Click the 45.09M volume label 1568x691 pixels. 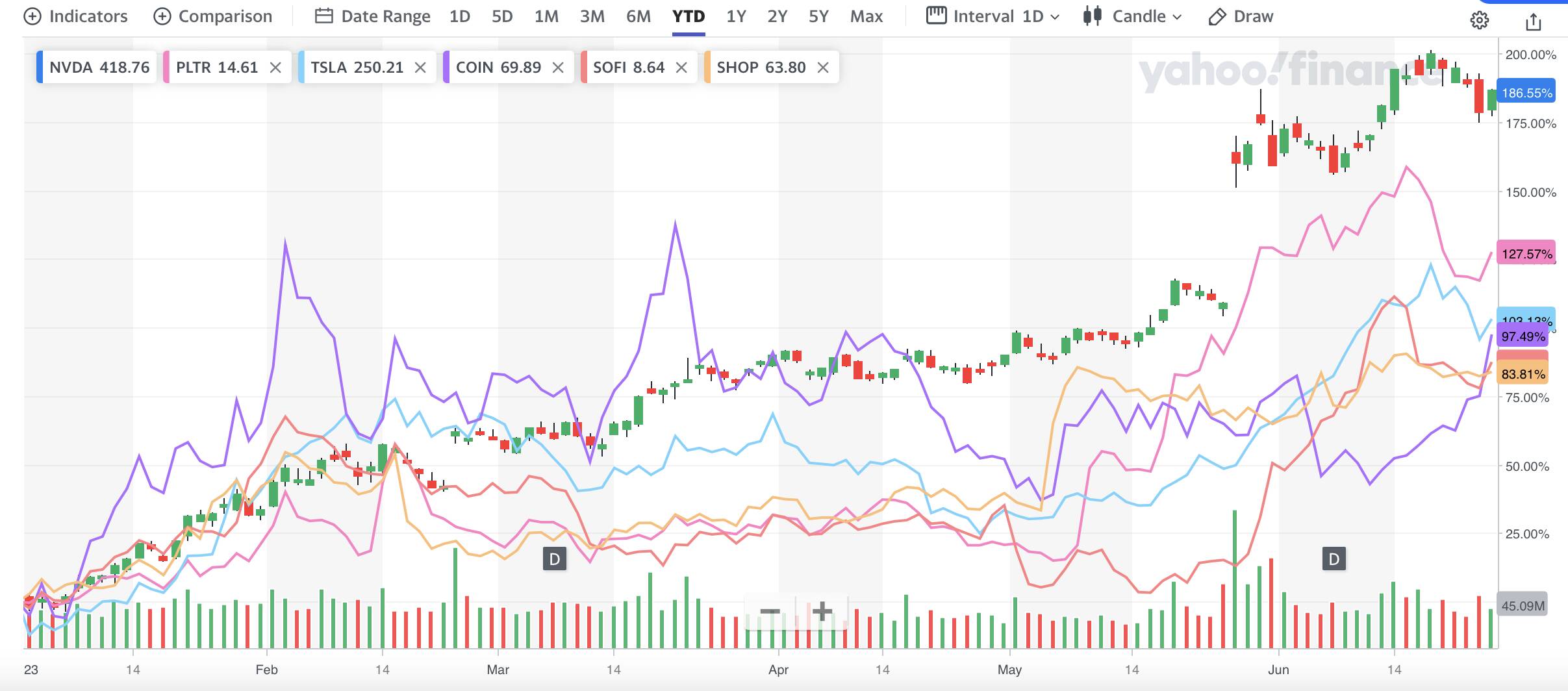pos(1523,606)
